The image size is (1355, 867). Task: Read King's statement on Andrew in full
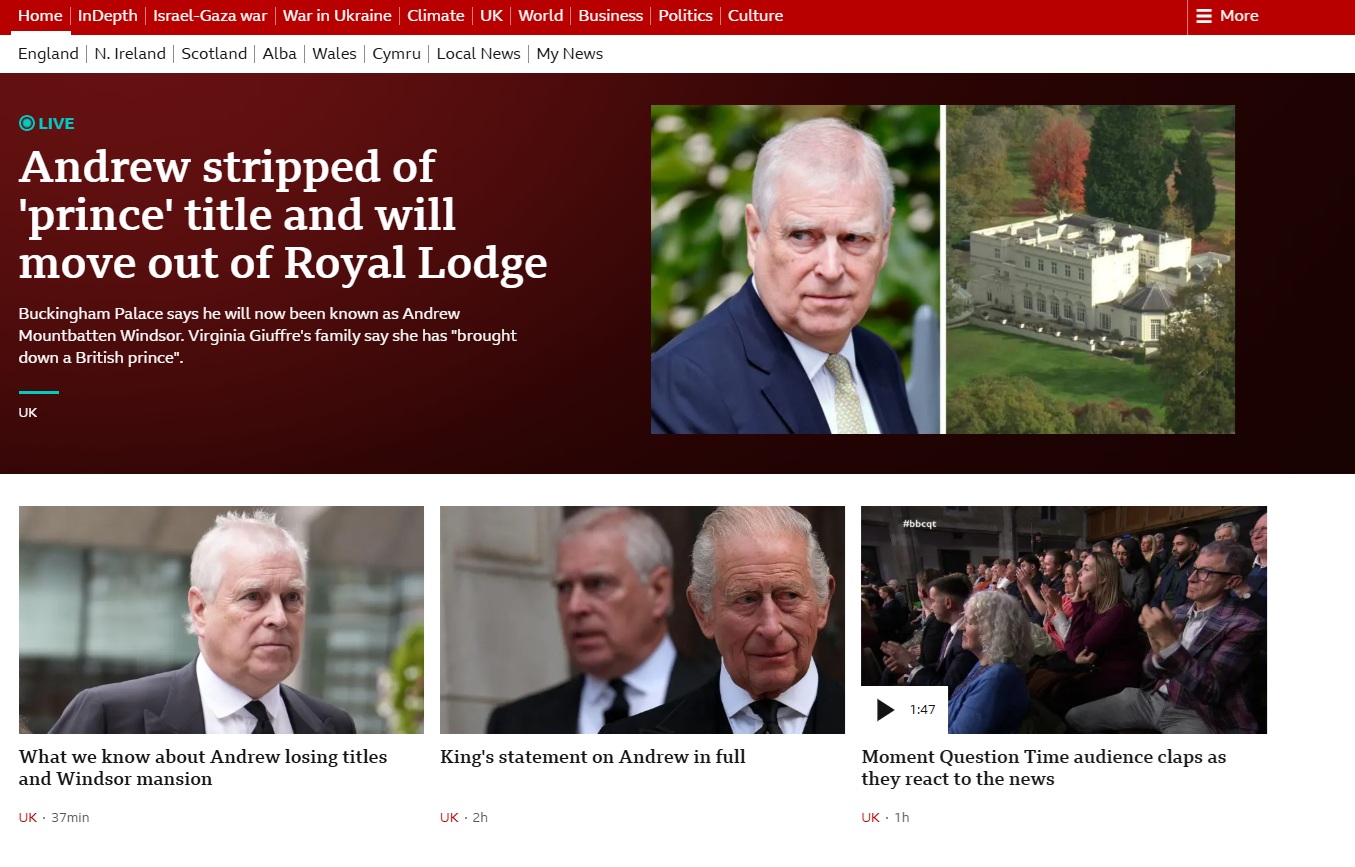(593, 757)
